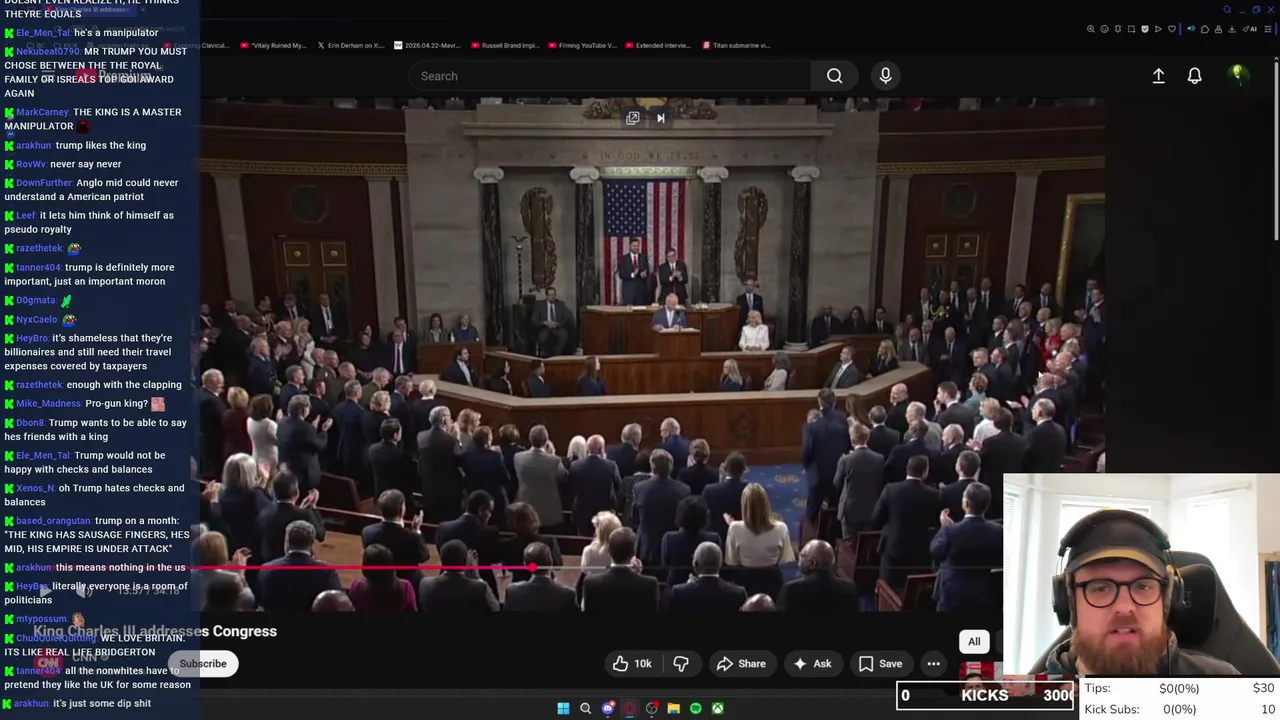This screenshot has width=1280, height=720.
Task: Click the chat username MarkCarney
Action: (42, 112)
